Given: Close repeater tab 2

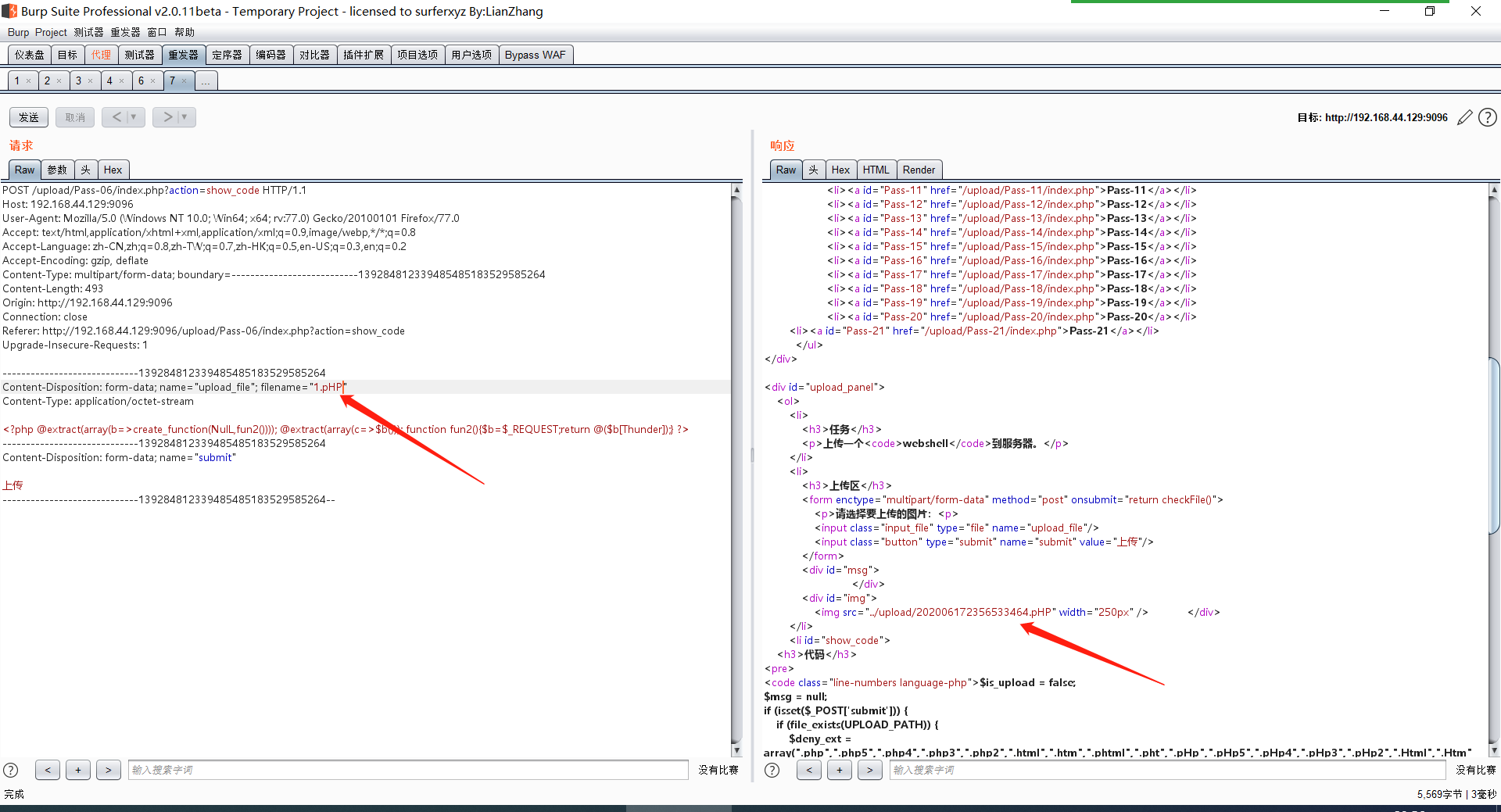Looking at the screenshot, I should tap(59, 81).
